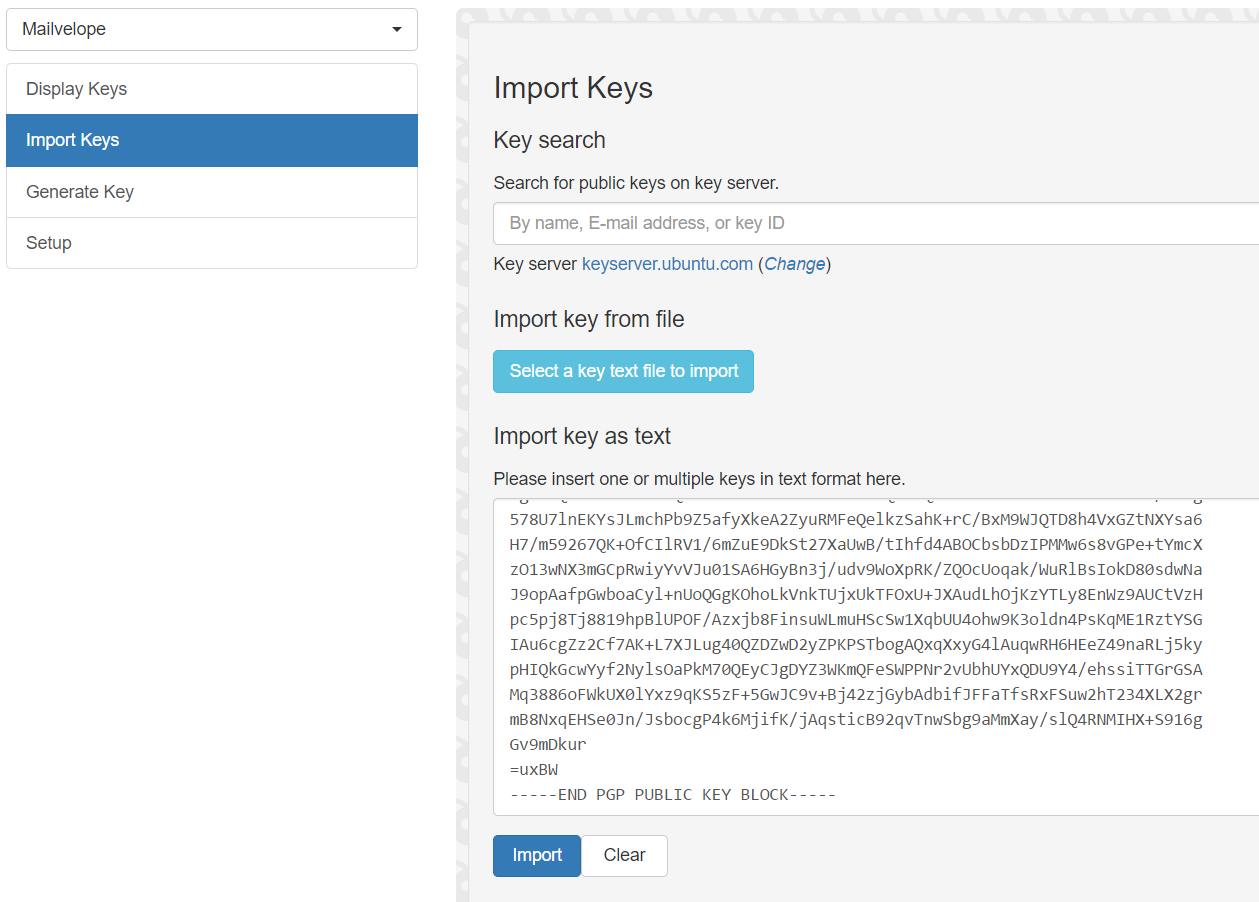This screenshot has height=902, width=1259.
Task: Click Change to switch key server
Action: [x=795, y=264]
